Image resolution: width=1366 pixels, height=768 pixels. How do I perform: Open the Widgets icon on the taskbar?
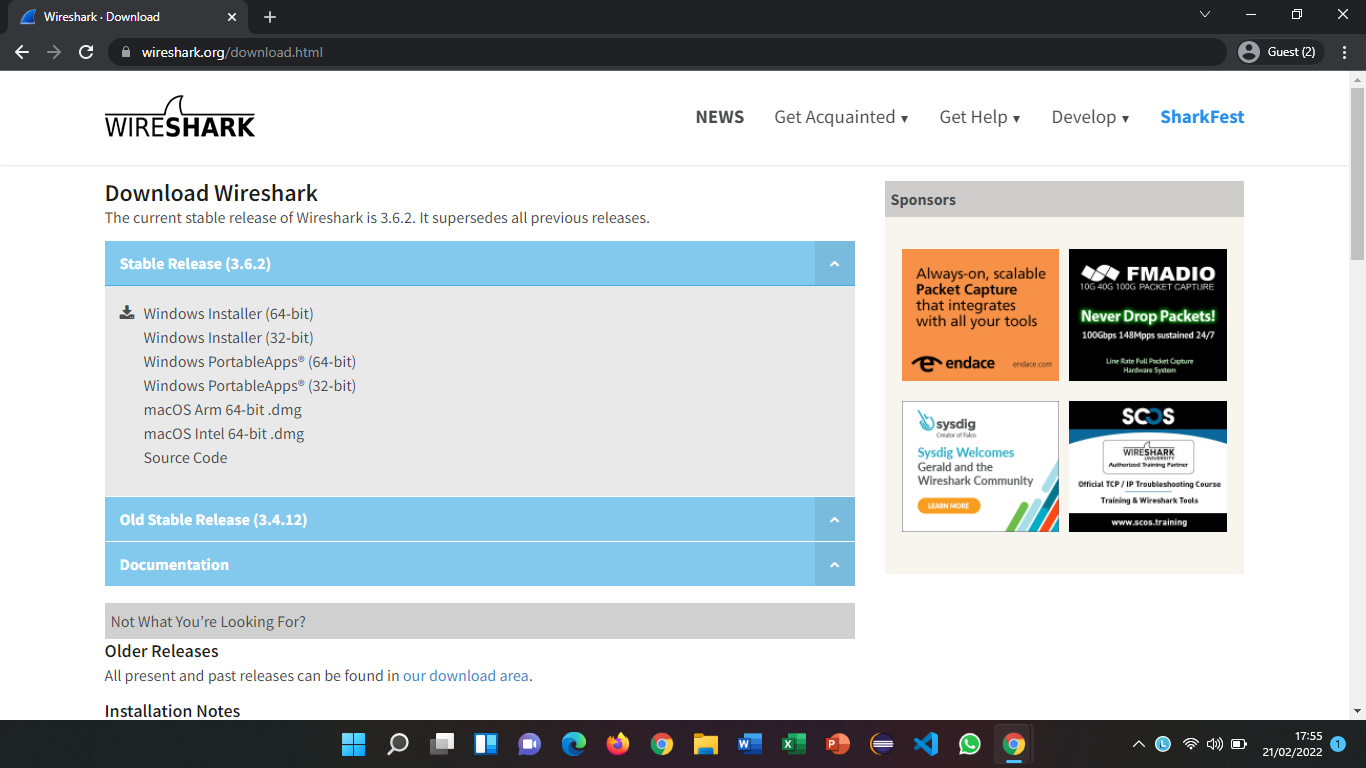coord(485,744)
